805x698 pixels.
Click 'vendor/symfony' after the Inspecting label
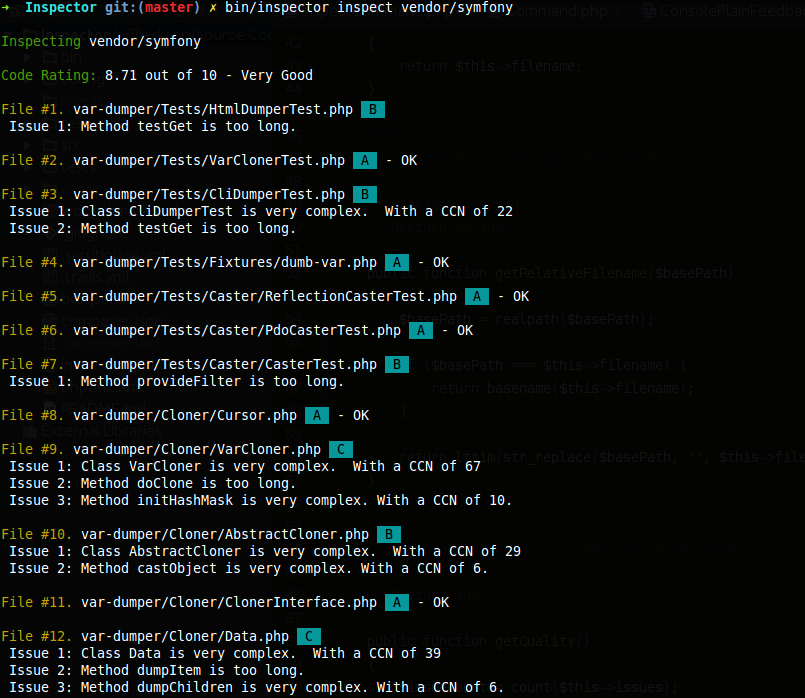click(145, 42)
